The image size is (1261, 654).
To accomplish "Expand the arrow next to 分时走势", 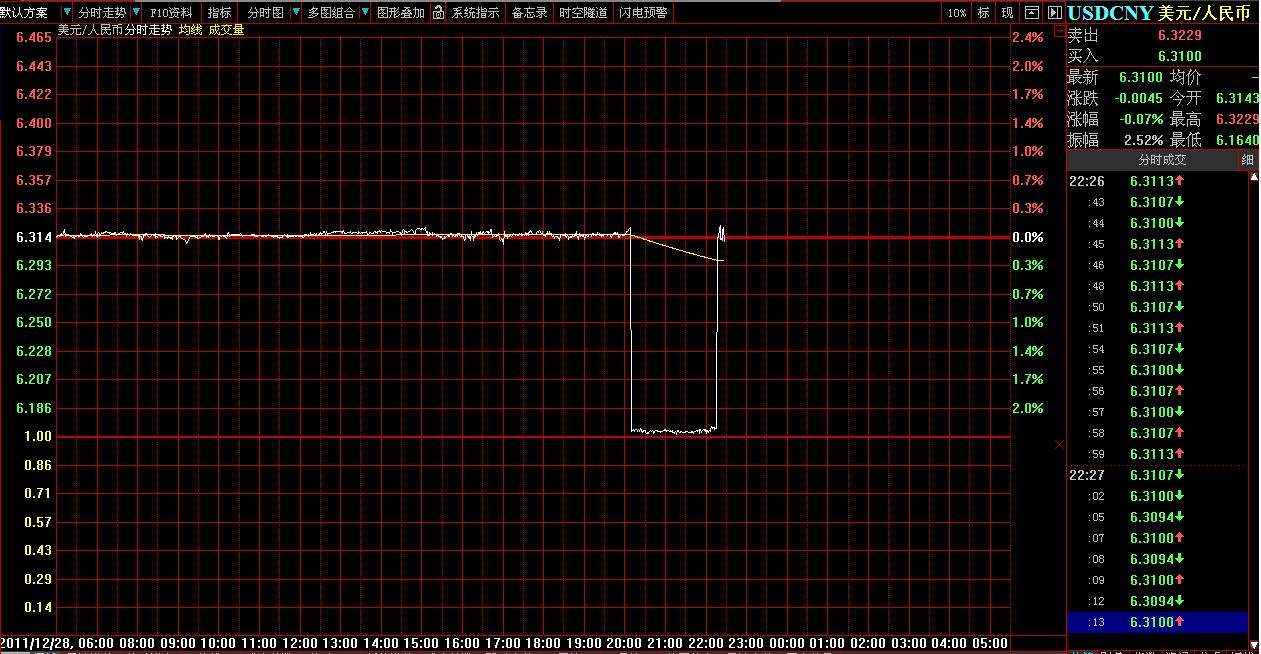I will click(136, 13).
